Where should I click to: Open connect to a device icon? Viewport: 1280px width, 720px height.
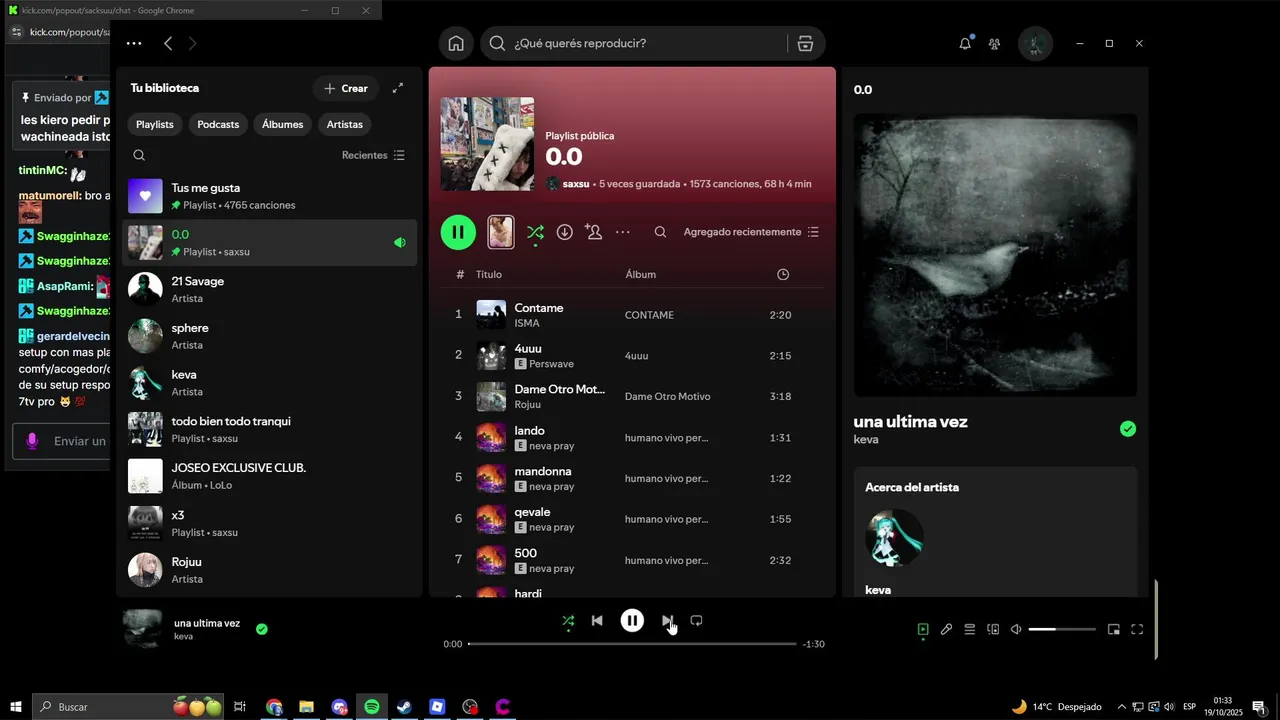[x=993, y=629]
